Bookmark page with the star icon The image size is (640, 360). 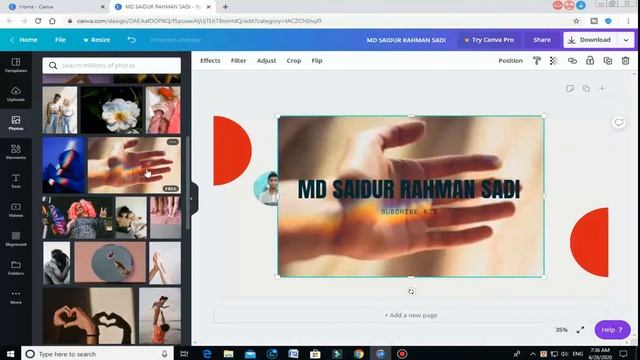tap(576, 21)
